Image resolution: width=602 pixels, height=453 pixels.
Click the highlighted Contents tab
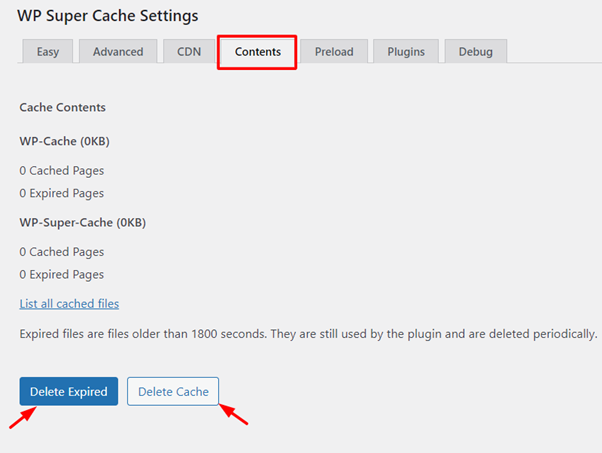(258, 52)
